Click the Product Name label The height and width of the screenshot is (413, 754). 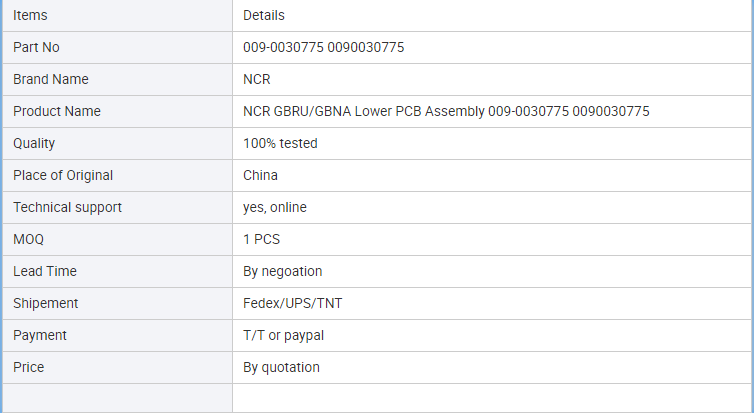[57, 112]
